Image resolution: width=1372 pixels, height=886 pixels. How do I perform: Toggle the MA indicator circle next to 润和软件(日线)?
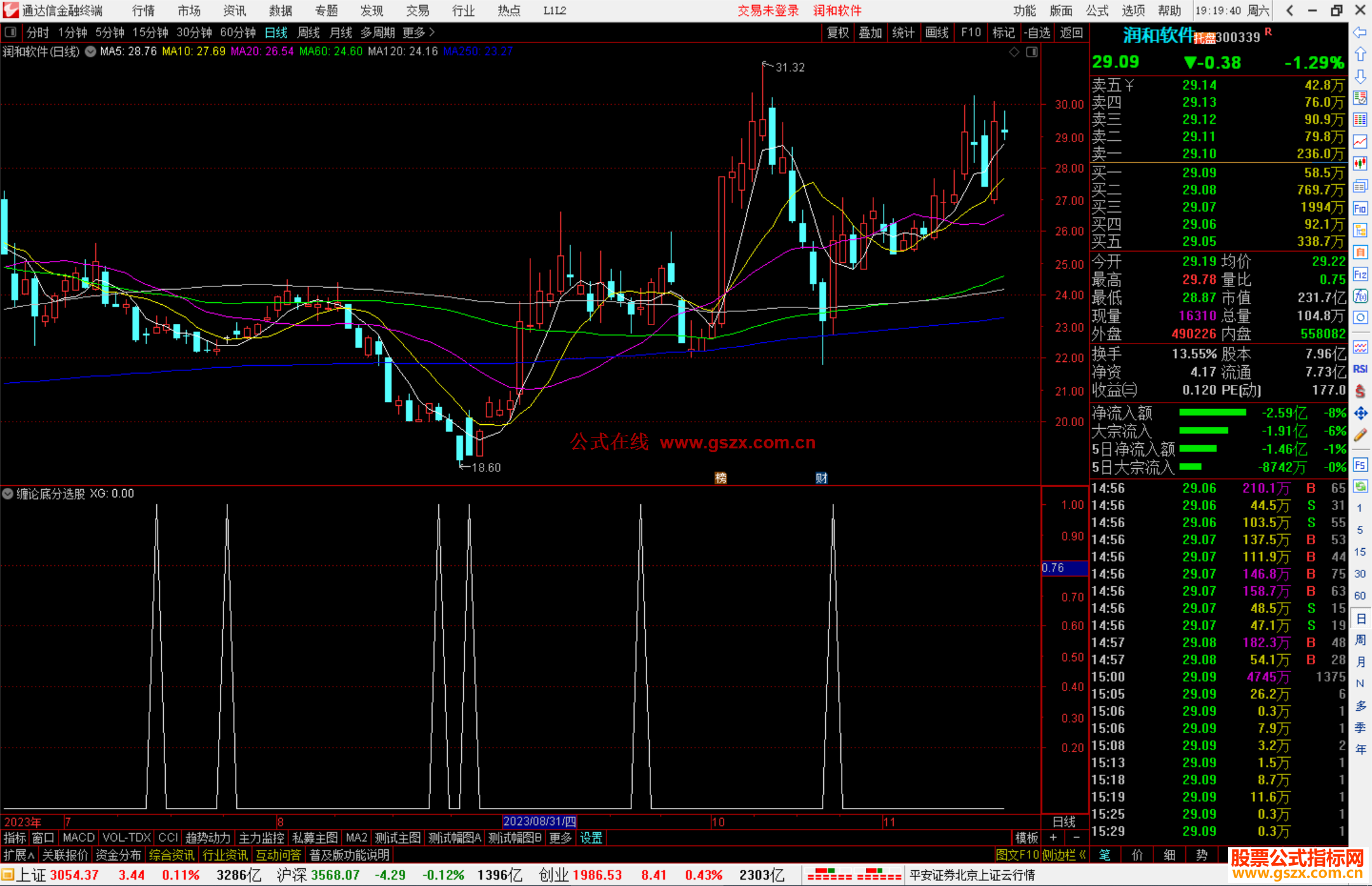tap(90, 51)
